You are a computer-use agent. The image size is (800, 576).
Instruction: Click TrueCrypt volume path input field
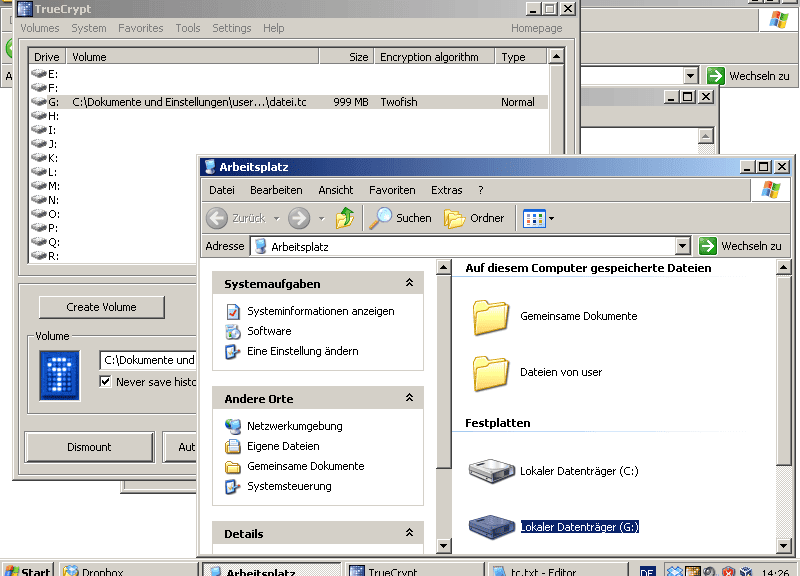click(148, 360)
